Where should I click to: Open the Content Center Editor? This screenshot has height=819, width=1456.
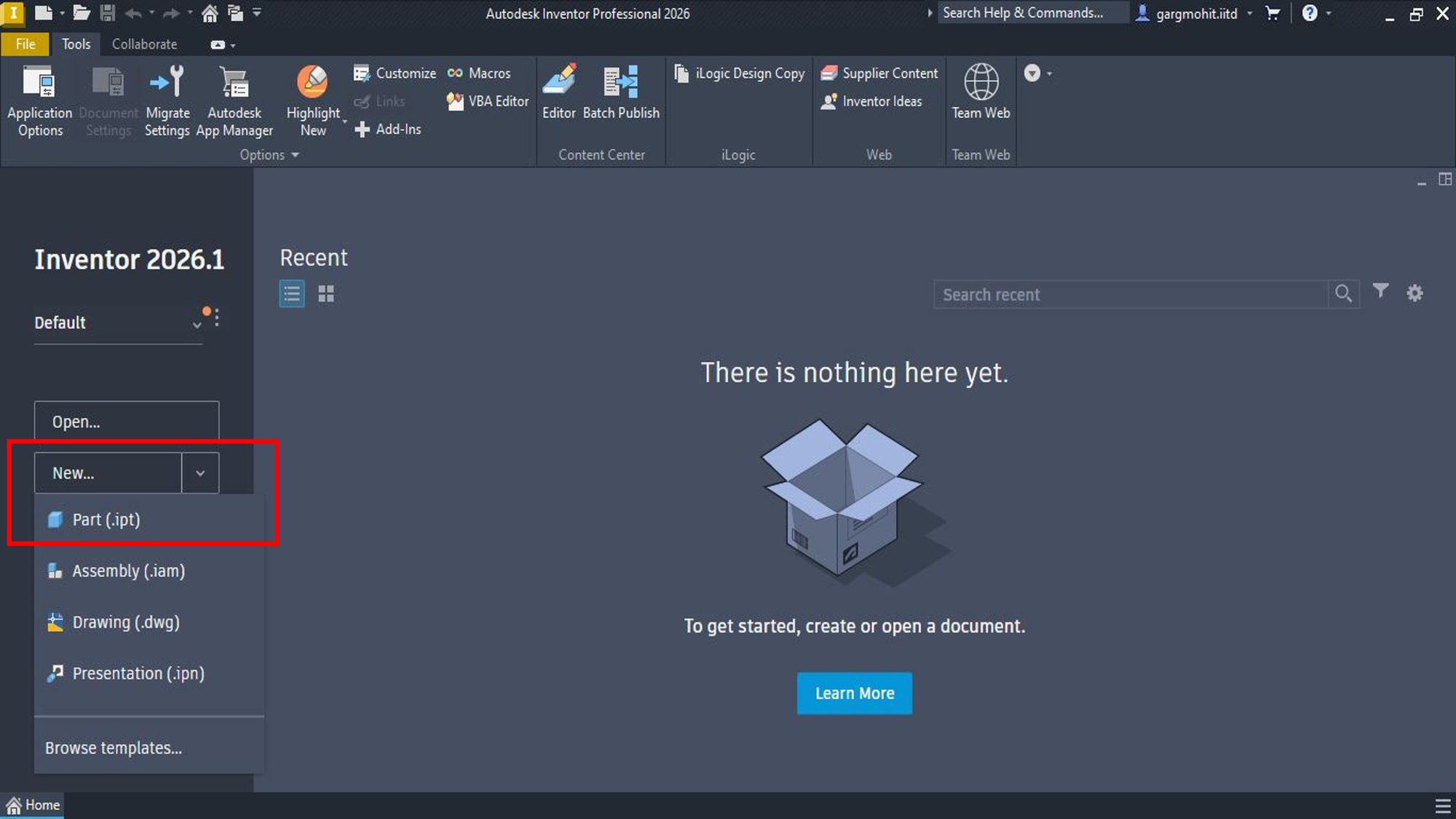[558, 92]
